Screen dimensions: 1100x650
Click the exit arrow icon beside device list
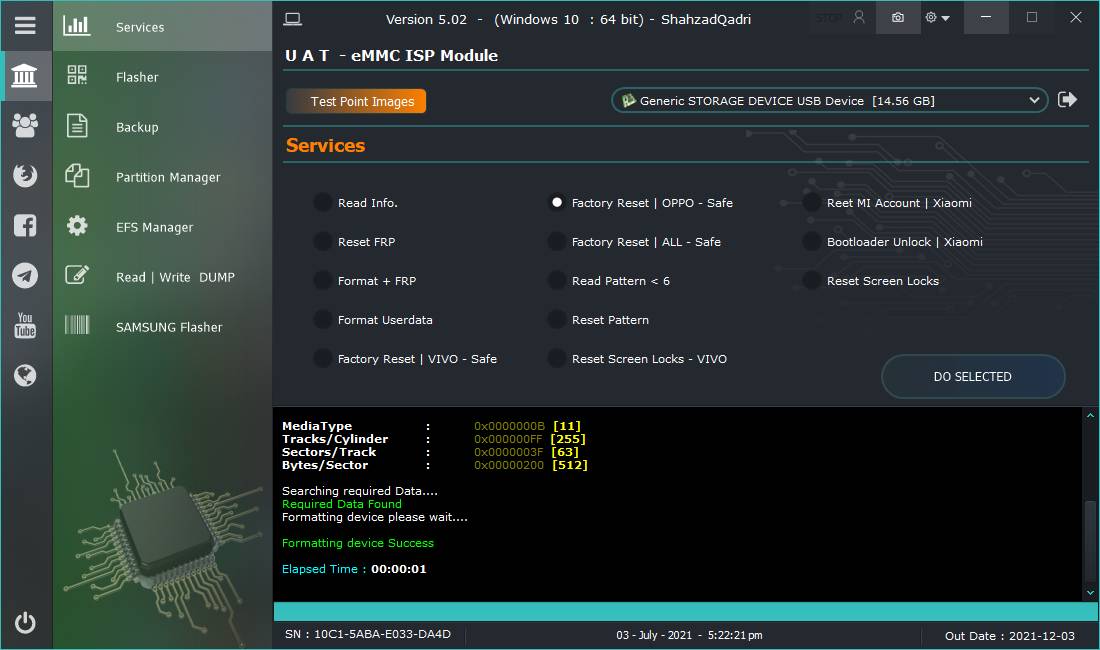(x=1067, y=100)
